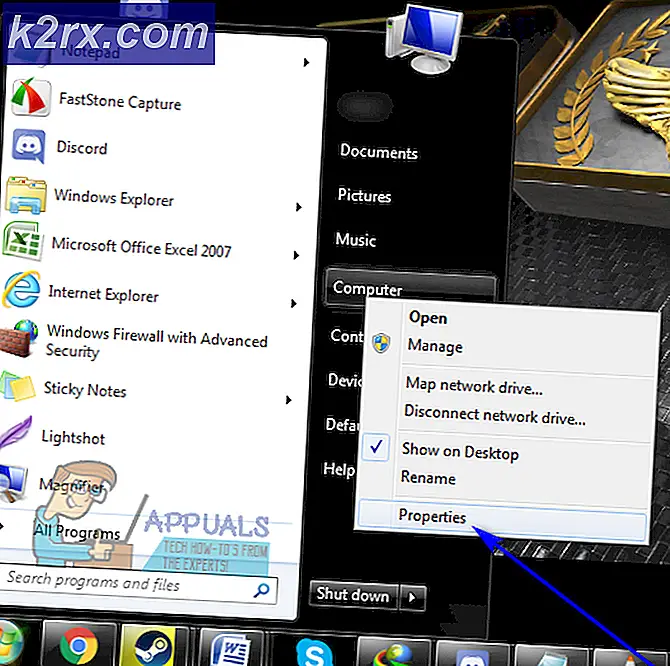Toggle the Show on Desktop checkmark

pyautogui.click(x=376, y=447)
